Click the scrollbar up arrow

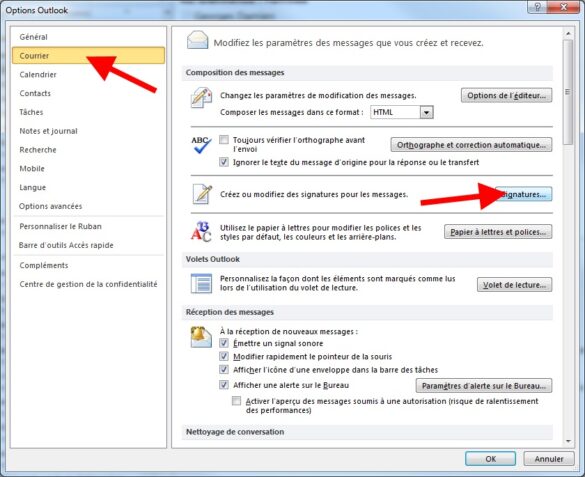click(568, 34)
